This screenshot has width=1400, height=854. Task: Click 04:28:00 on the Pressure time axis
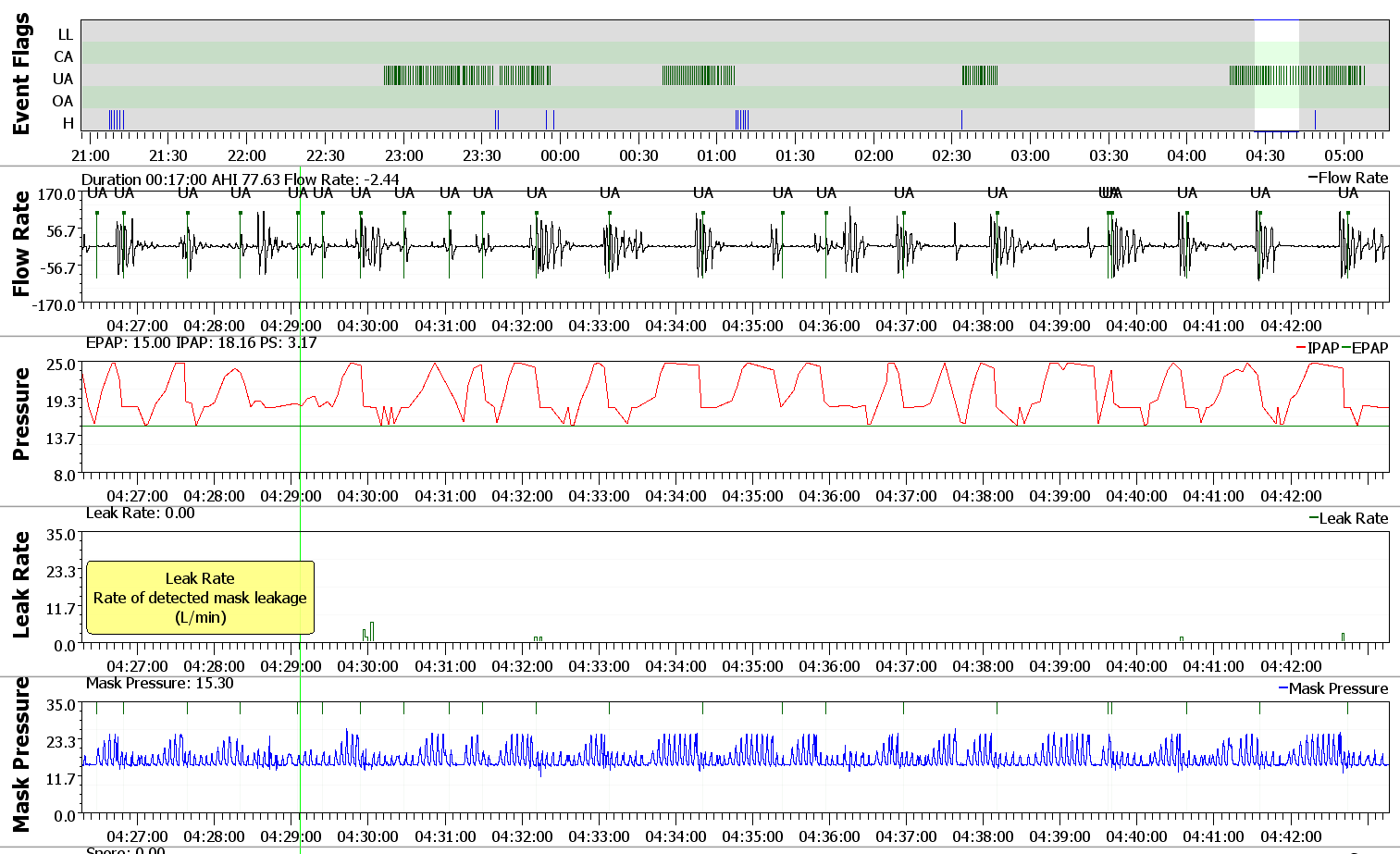coord(214,496)
